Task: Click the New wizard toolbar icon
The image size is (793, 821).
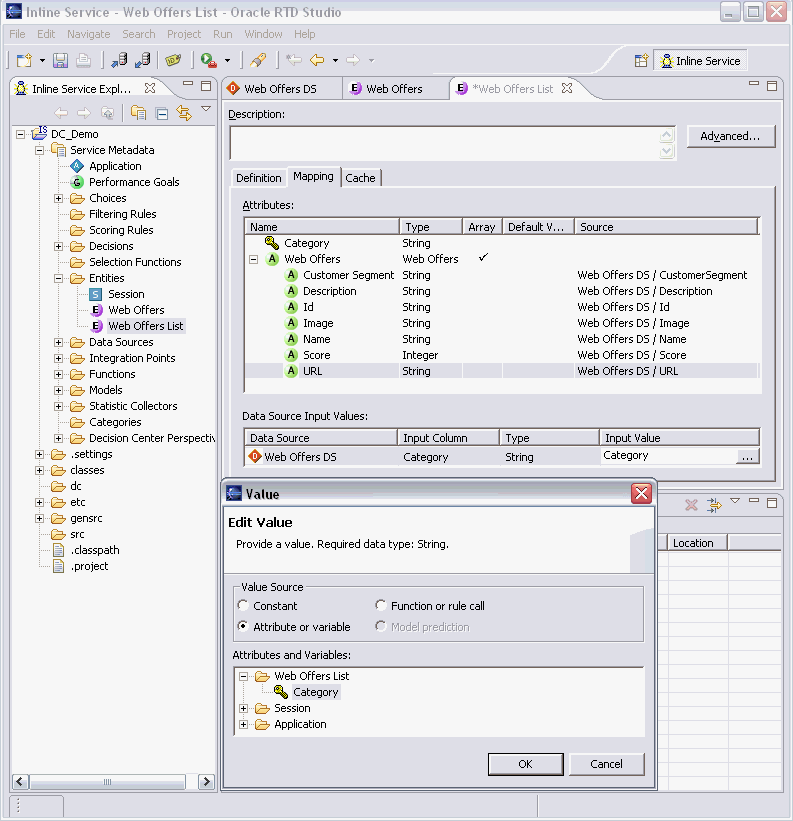Action: pos(24,60)
